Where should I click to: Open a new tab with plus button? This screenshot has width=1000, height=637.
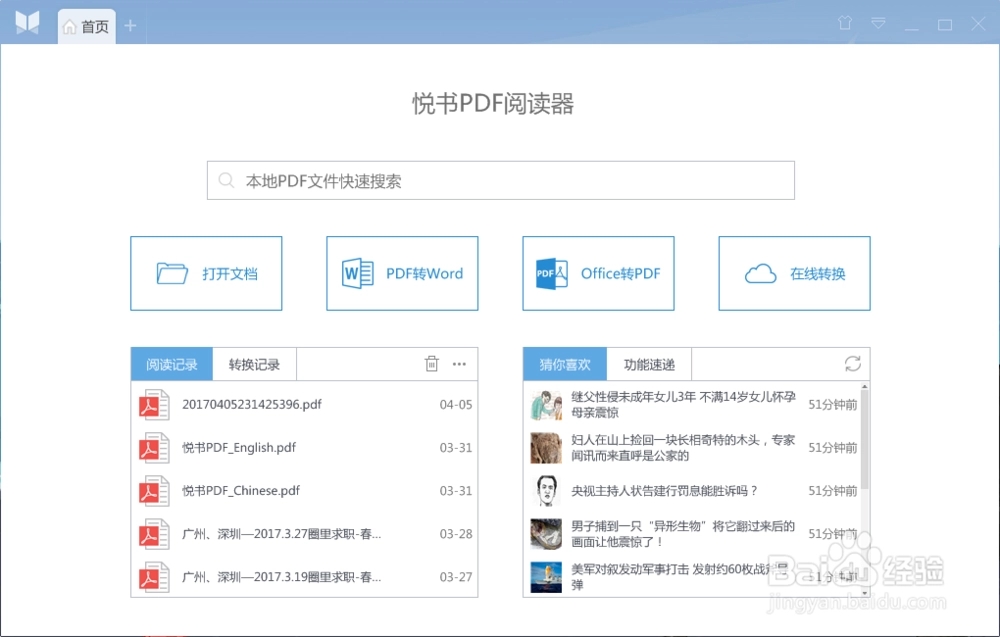pyautogui.click(x=130, y=26)
